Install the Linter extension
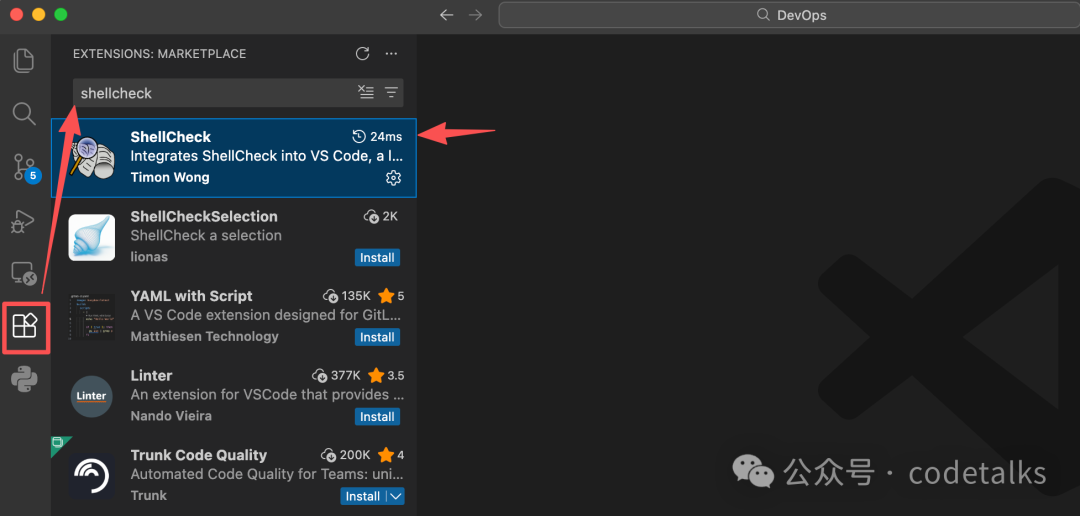The width and height of the screenshot is (1080, 516). point(377,416)
